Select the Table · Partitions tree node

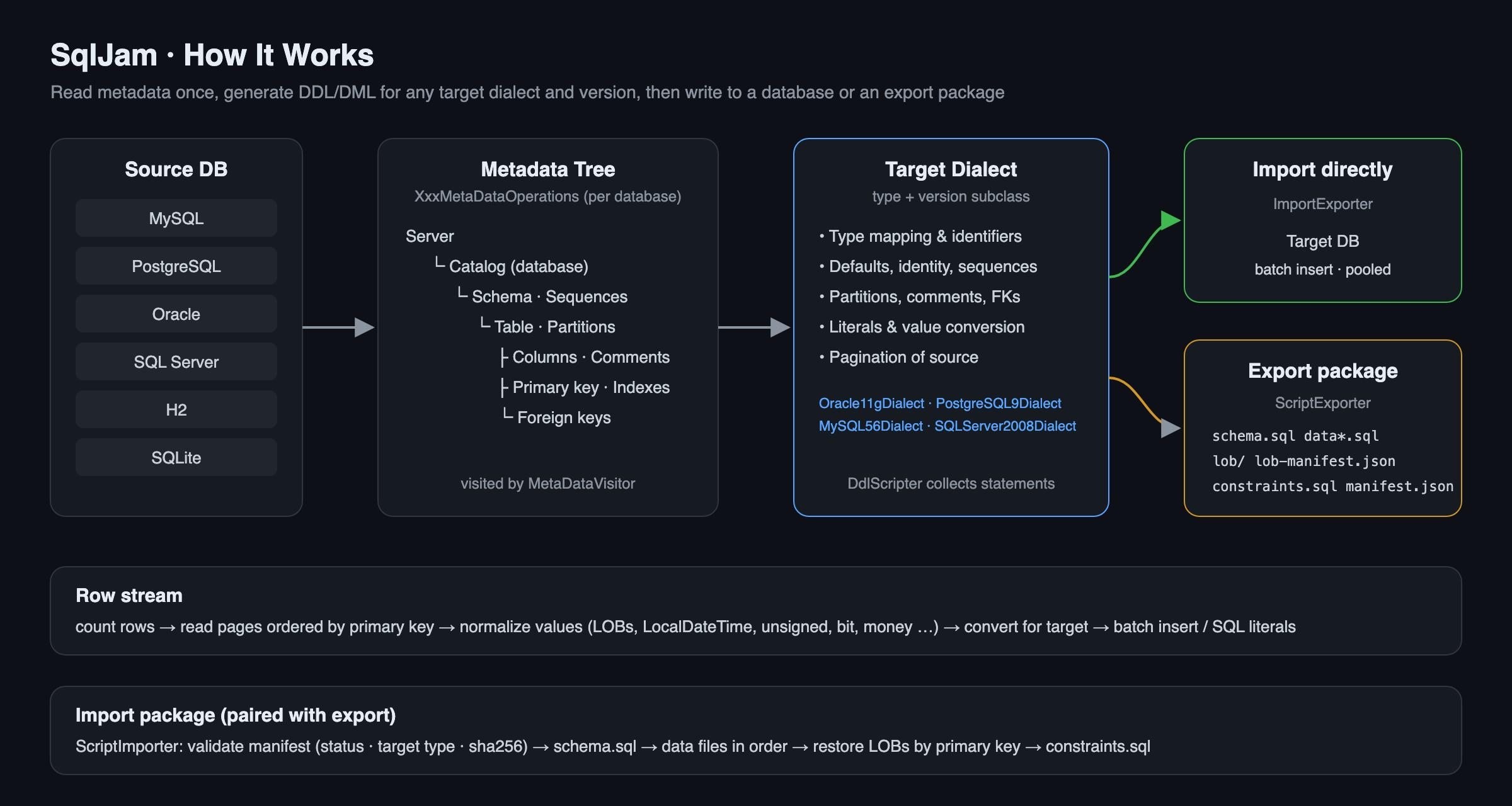(554, 327)
